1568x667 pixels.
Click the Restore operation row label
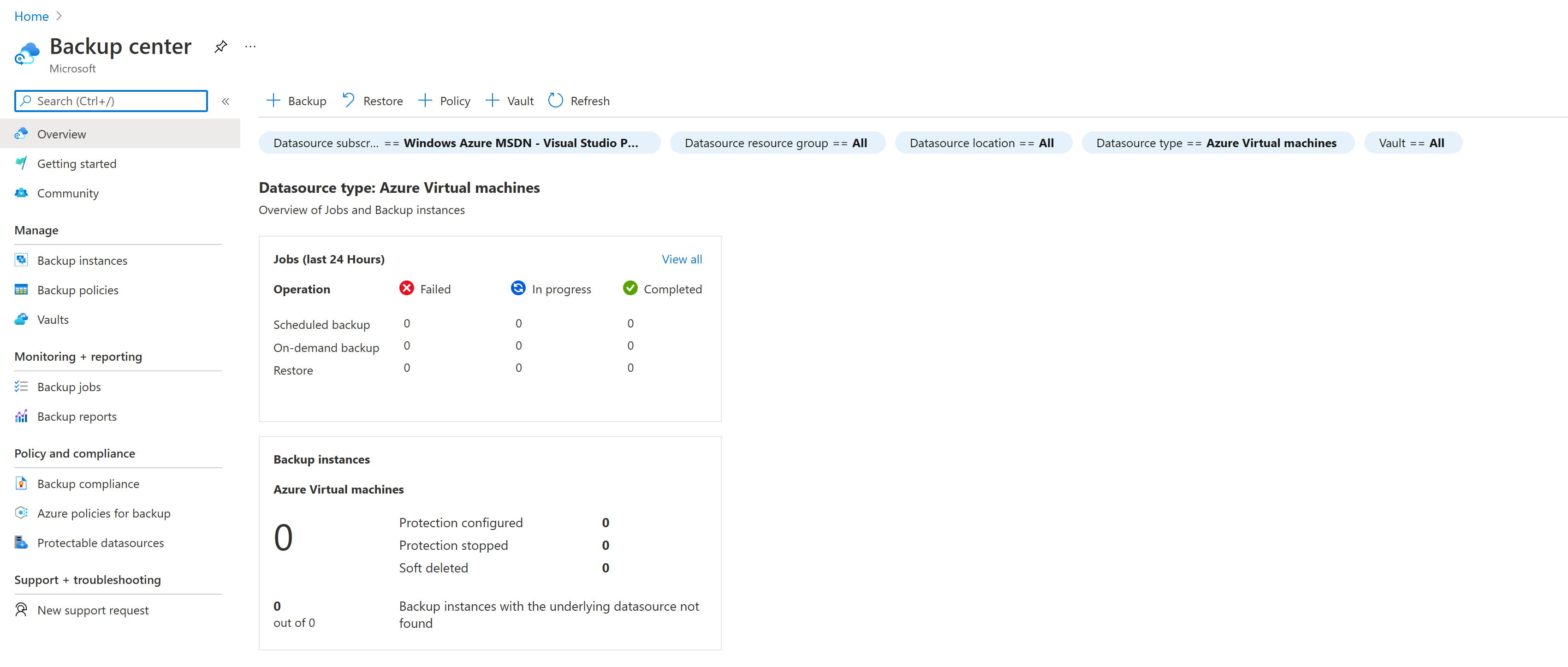[293, 370]
